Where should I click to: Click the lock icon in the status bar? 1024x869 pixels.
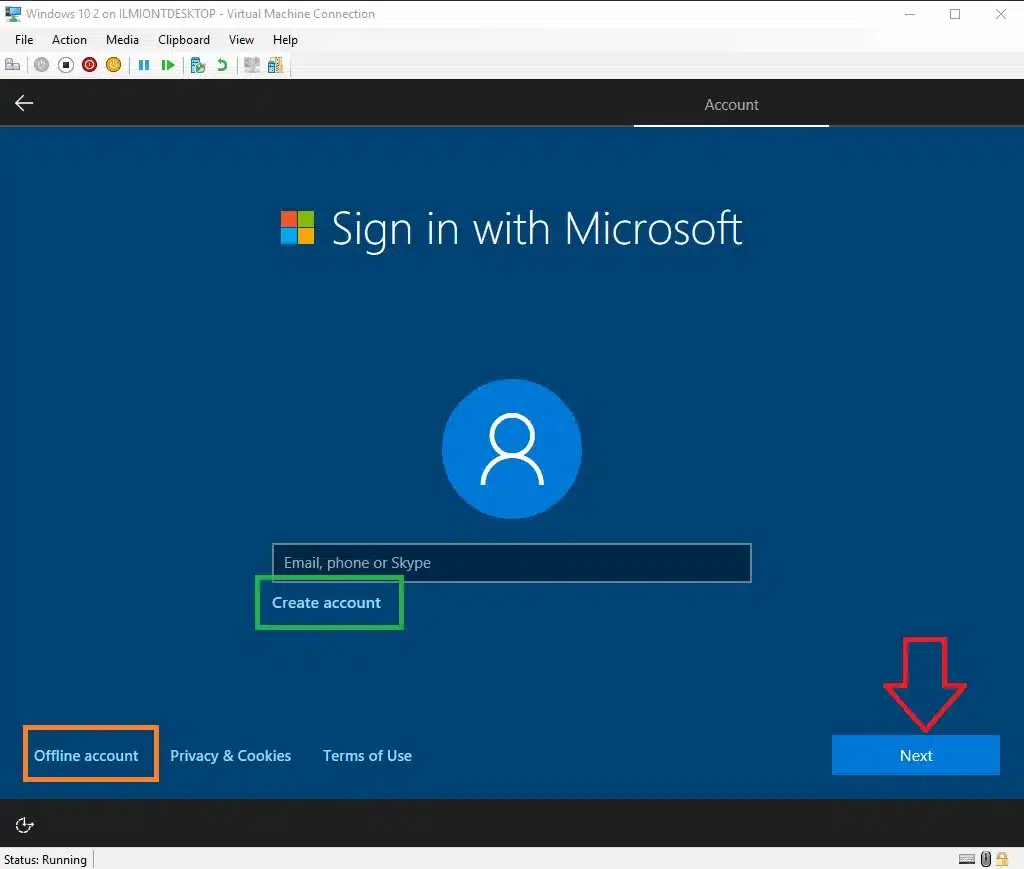pos(1002,859)
